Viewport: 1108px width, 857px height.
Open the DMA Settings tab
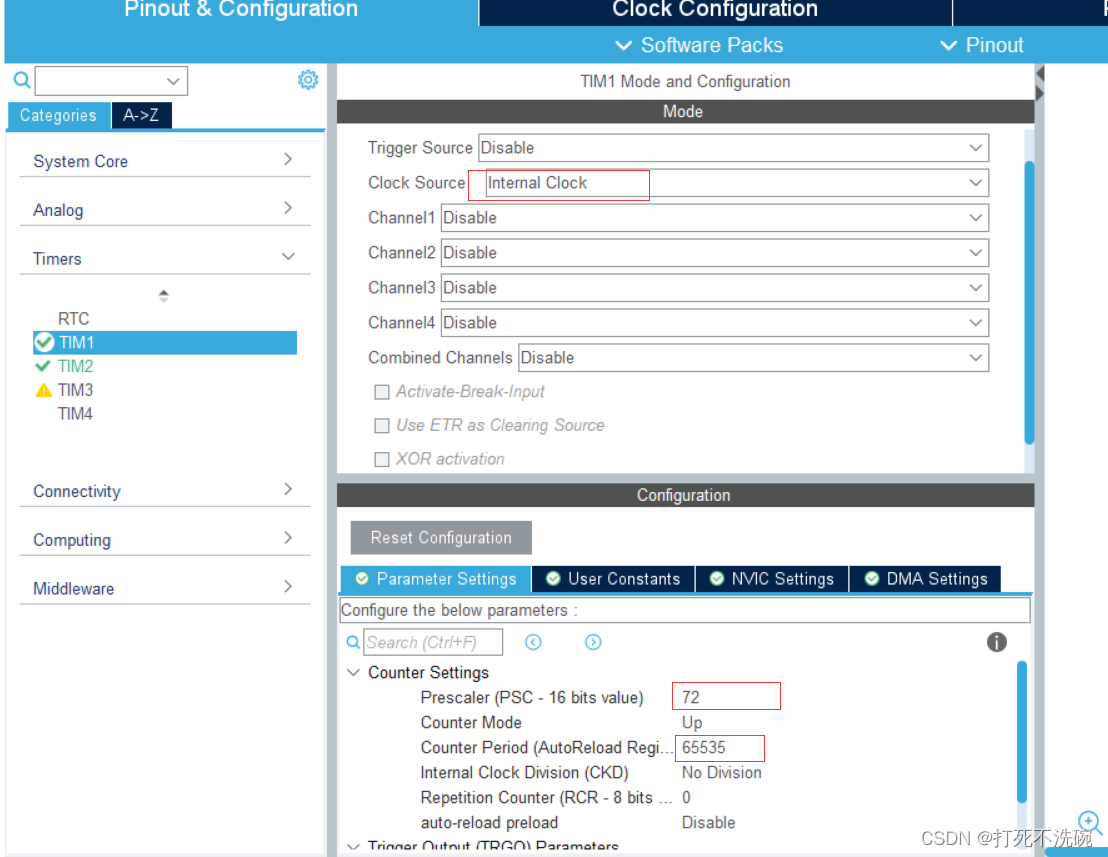tap(926, 579)
